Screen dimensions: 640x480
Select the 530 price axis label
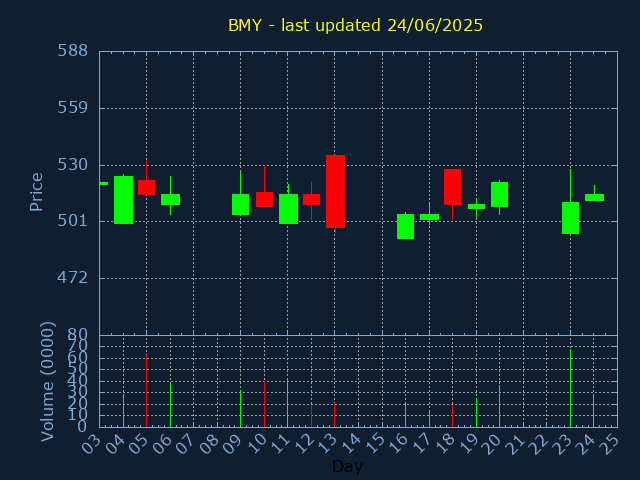point(73,165)
